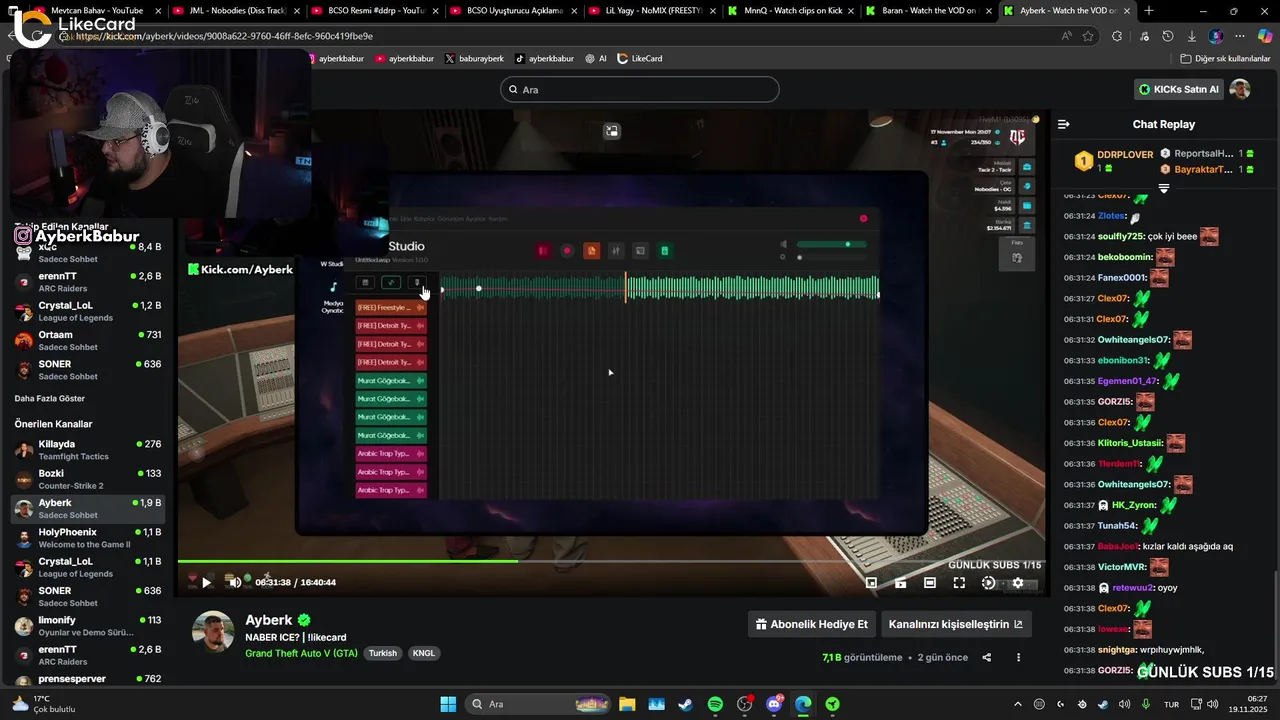Switch to BCSO Resmi #ddrp tab
Image resolution: width=1280 pixels, height=720 pixels.
[x=373, y=11]
